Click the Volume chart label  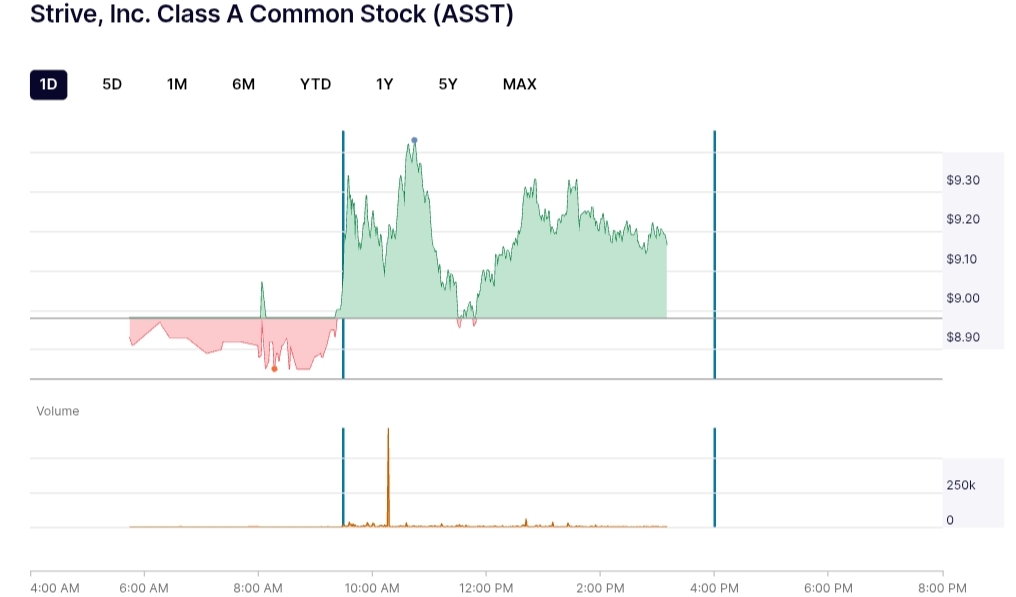tap(58, 411)
